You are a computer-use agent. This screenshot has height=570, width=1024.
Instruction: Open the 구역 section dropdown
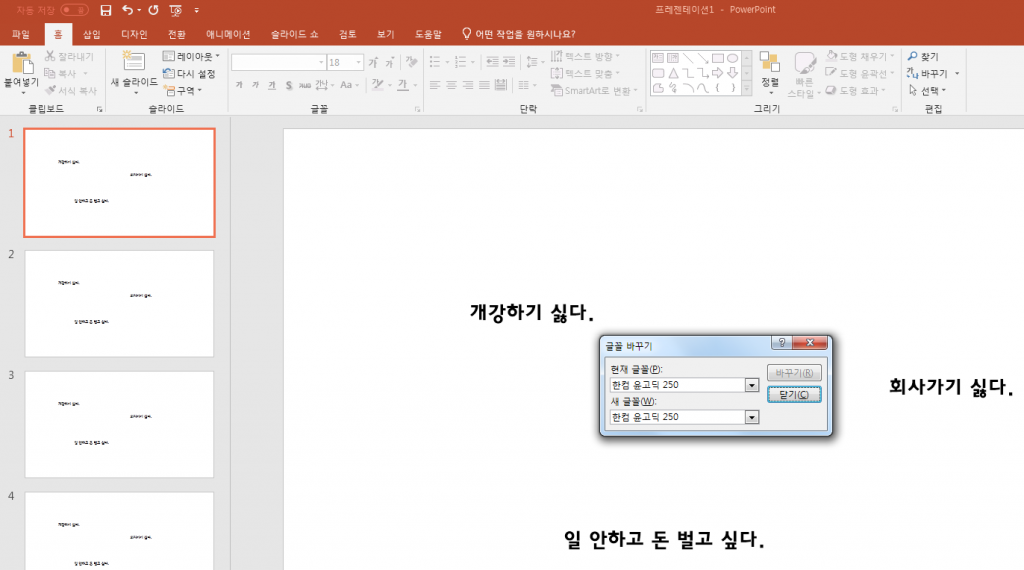pos(183,90)
